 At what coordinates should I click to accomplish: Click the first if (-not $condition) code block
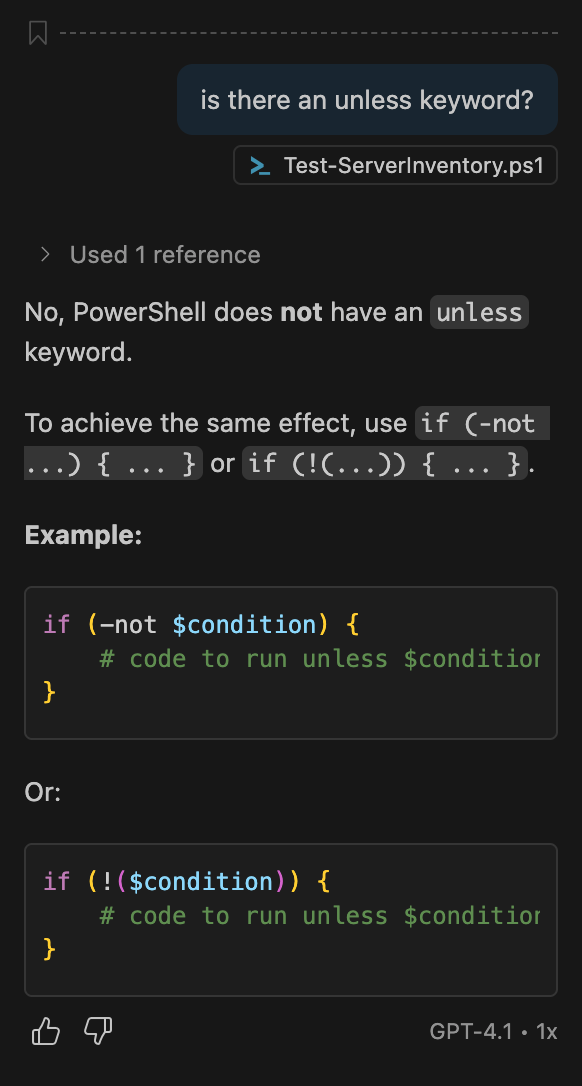(x=290, y=658)
